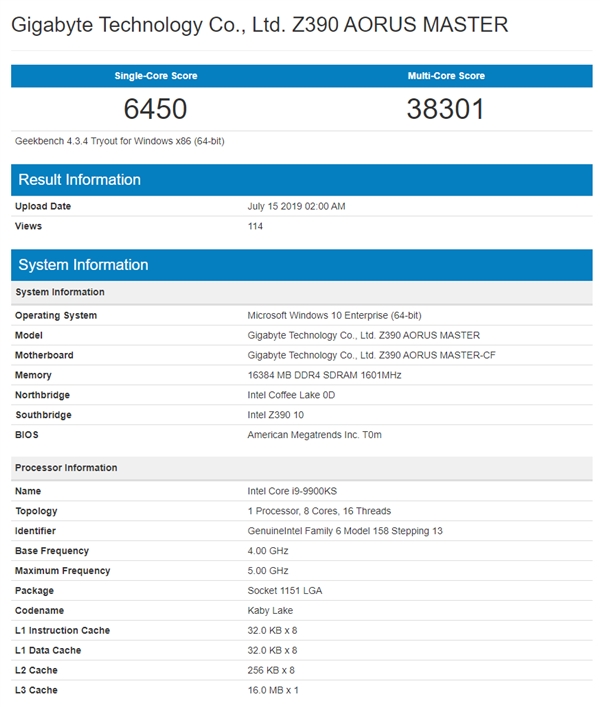Click the Model label
This screenshot has width=600, height=707.
(29, 335)
